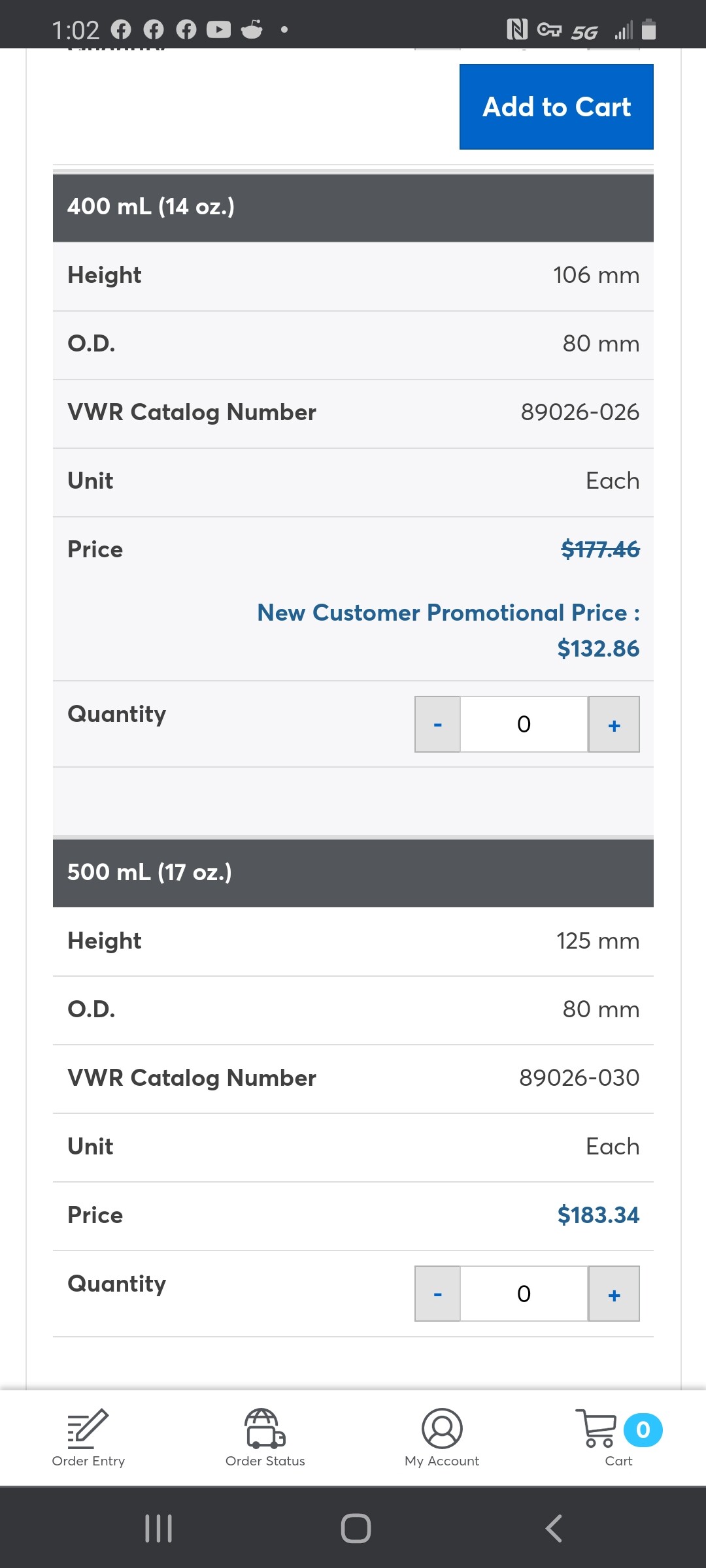Increase quantity for 400 mL beaker
This screenshot has width=706, height=1568.
pos(614,725)
